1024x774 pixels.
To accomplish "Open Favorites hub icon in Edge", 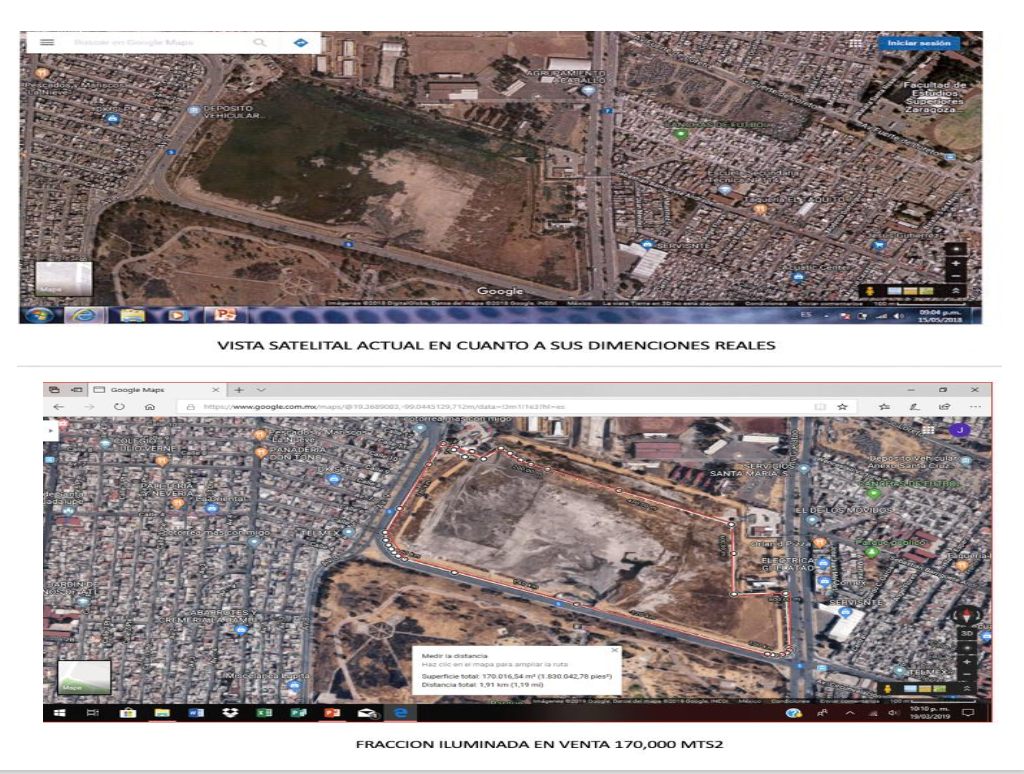I will click(884, 407).
